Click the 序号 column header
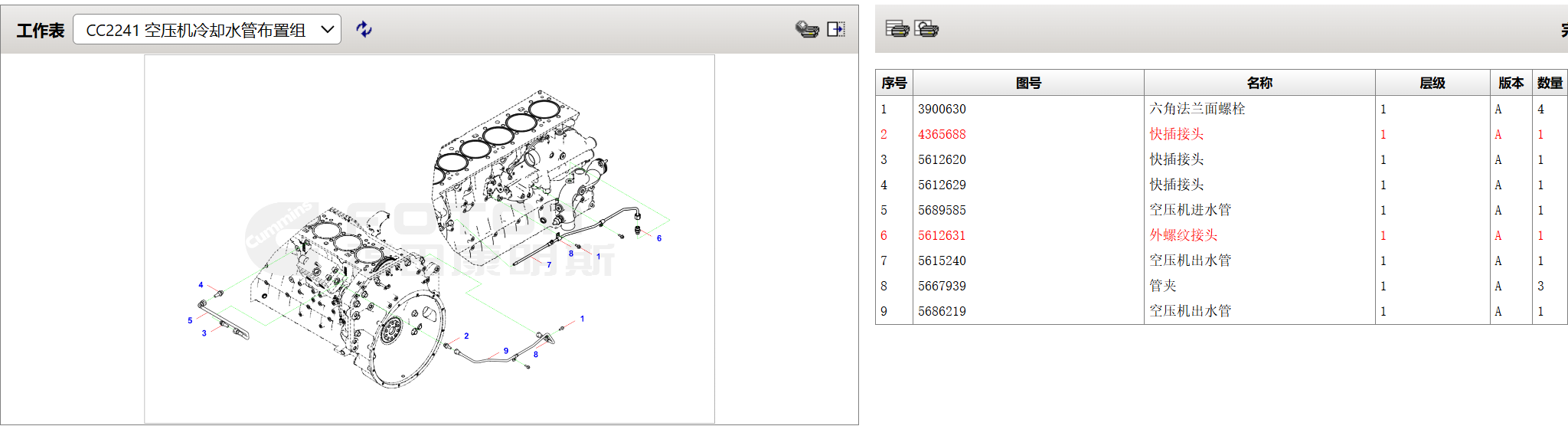This screenshot has height=426, width=1568. tap(894, 83)
